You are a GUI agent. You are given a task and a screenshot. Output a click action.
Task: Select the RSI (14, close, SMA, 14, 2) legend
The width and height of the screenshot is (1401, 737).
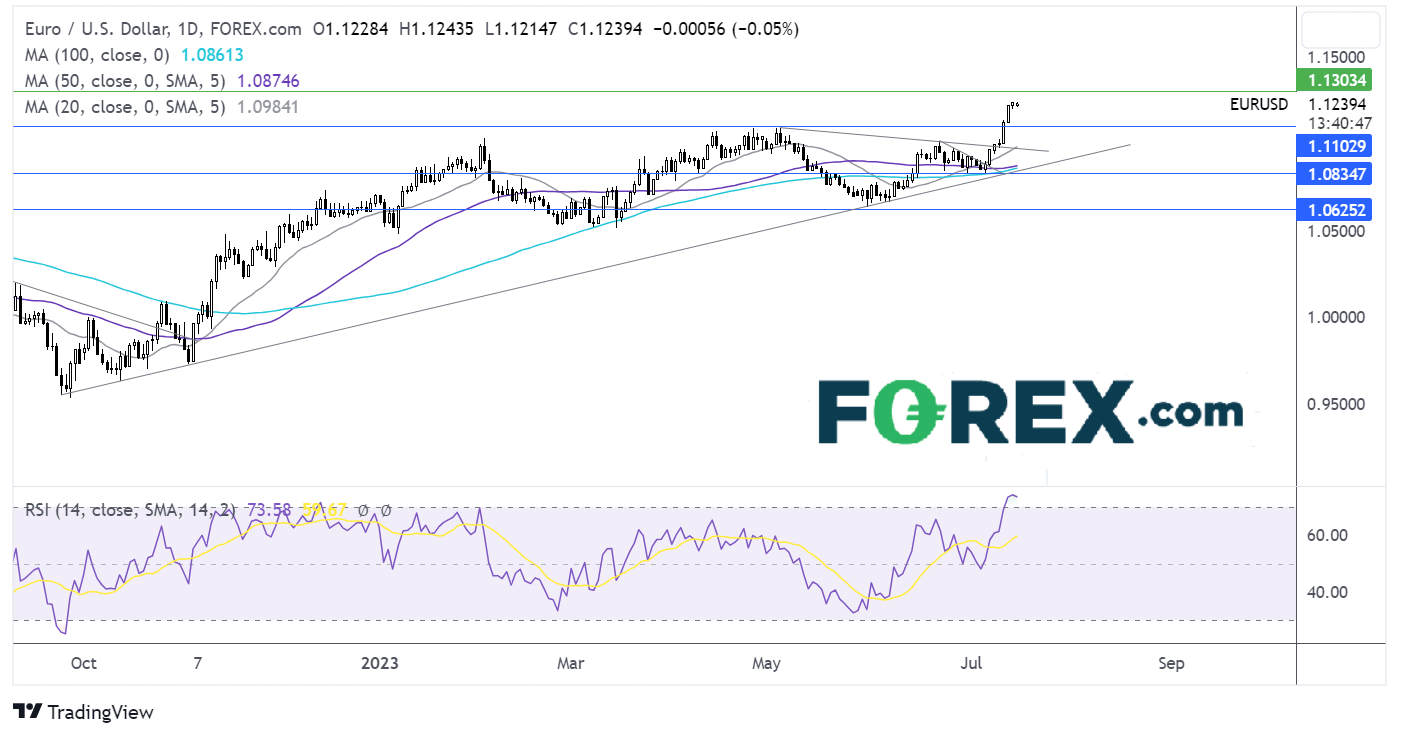(130, 510)
